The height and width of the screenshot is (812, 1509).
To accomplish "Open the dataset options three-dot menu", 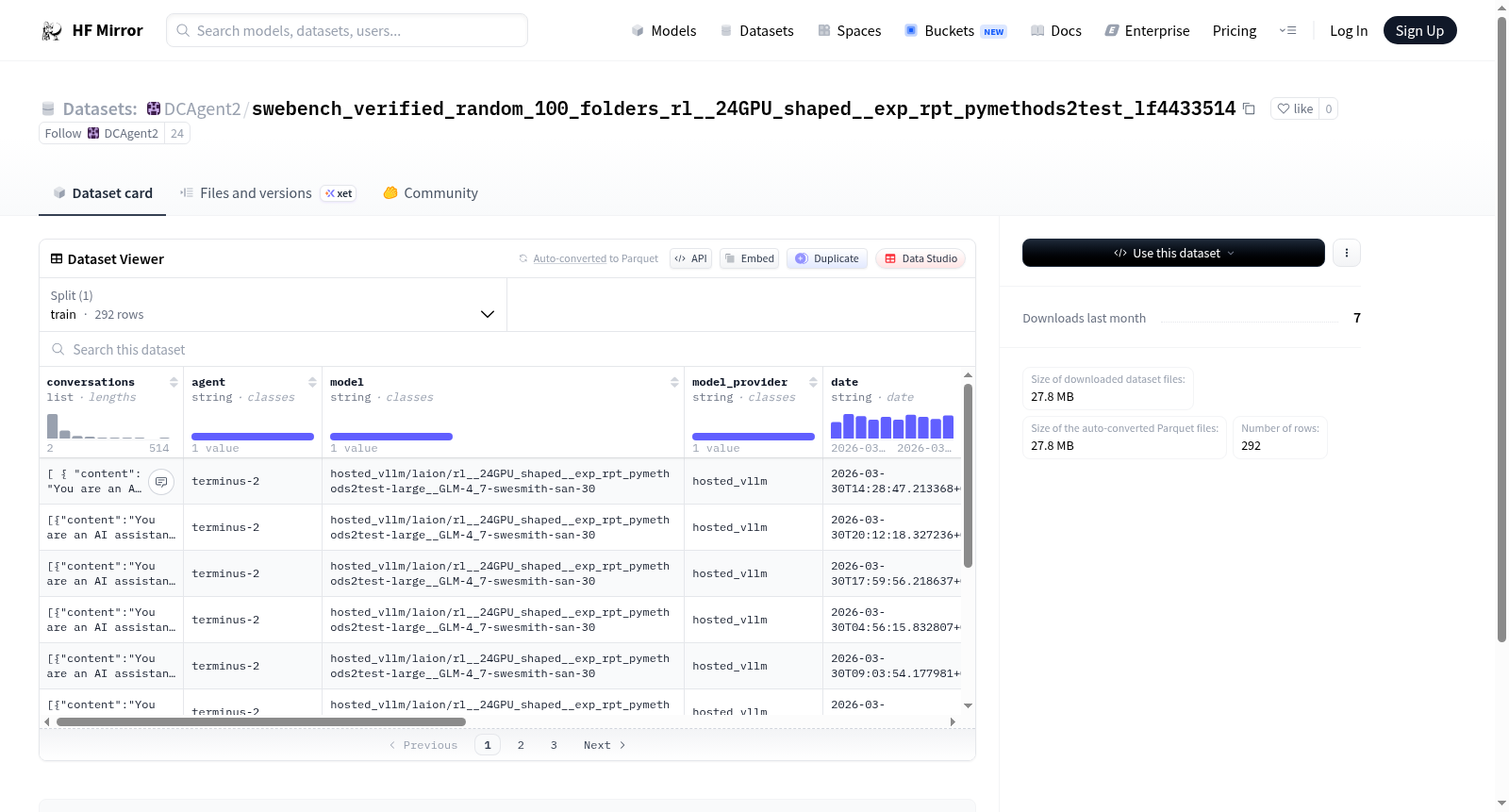I will [1347, 253].
